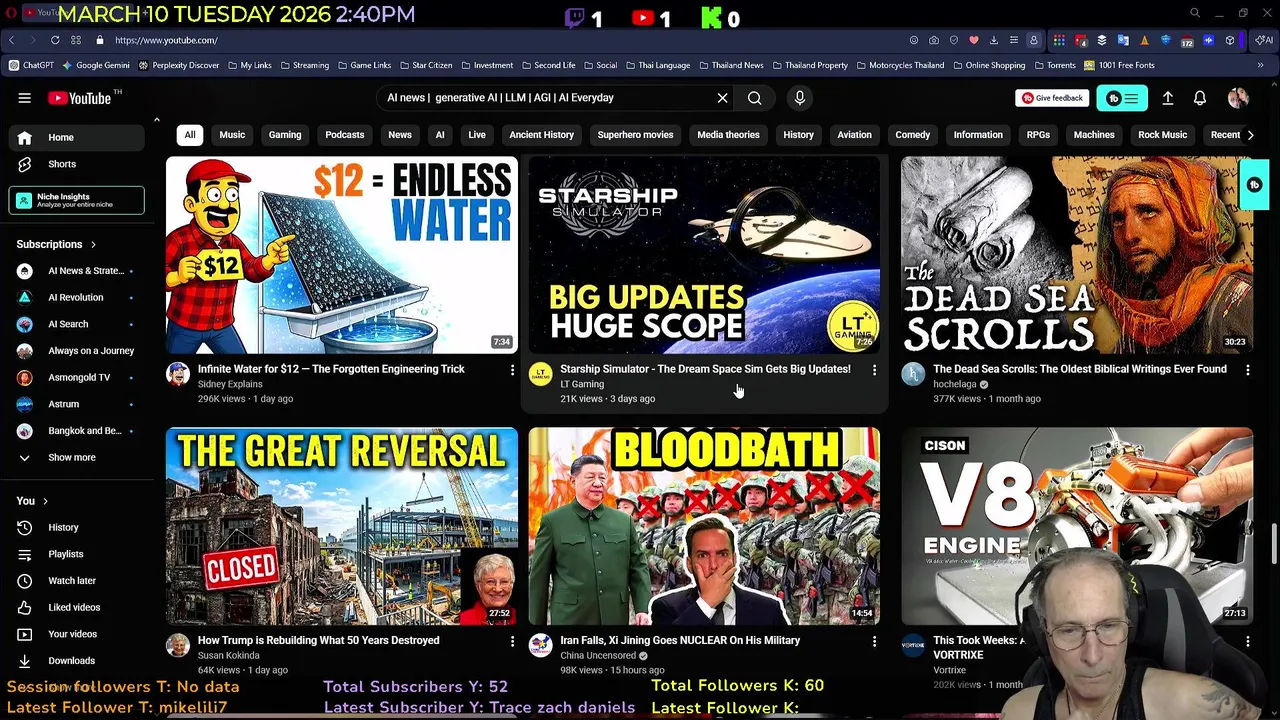Open the Create upload arrow icon
The height and width of the screenshot is (720, 1280).
point(1167,98)
